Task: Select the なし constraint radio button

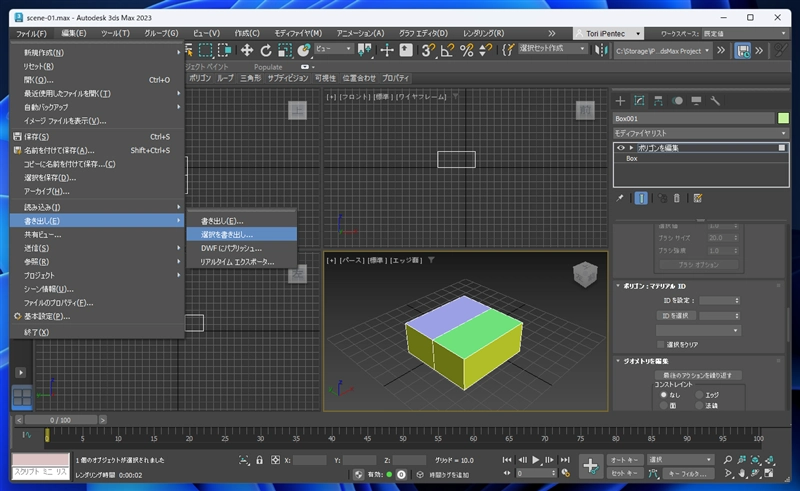Action: (664, 395)
